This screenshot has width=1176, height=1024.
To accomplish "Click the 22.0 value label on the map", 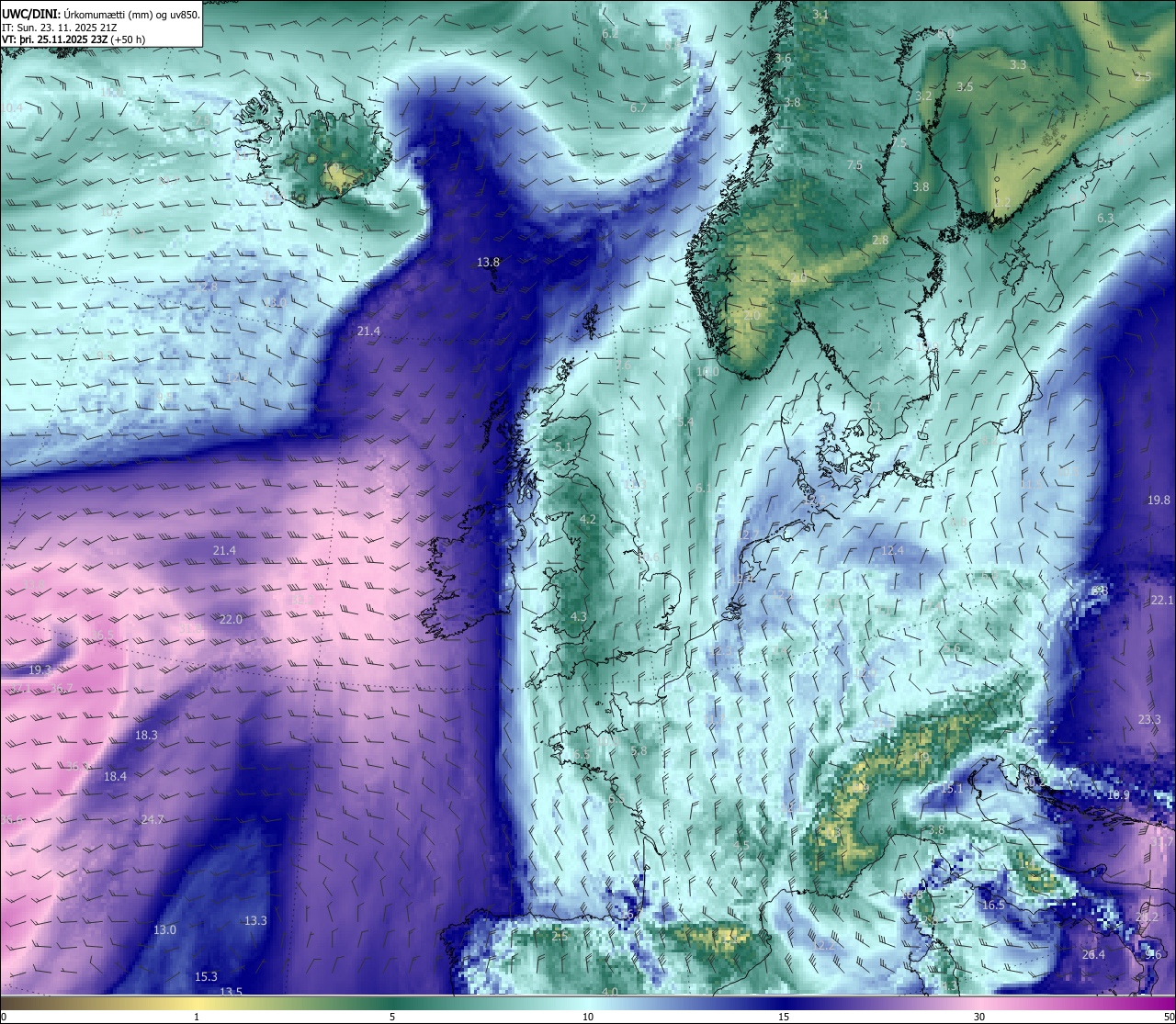I will tap(231, 619).
